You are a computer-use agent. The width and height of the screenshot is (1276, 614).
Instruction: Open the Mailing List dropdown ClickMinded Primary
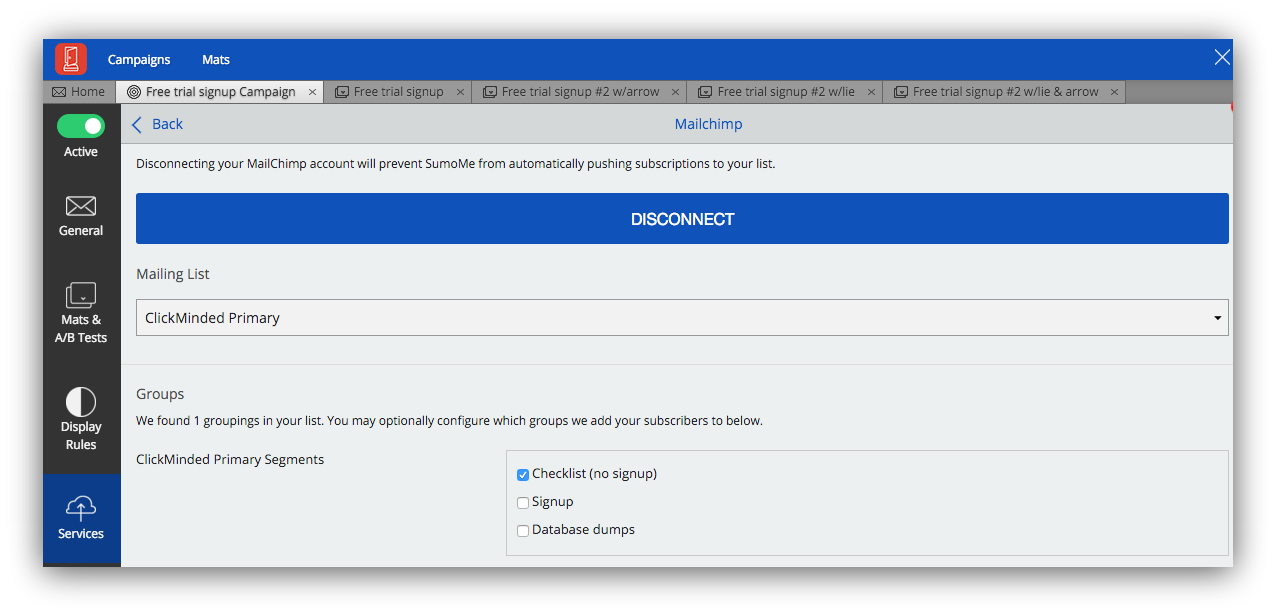point(682,318)
